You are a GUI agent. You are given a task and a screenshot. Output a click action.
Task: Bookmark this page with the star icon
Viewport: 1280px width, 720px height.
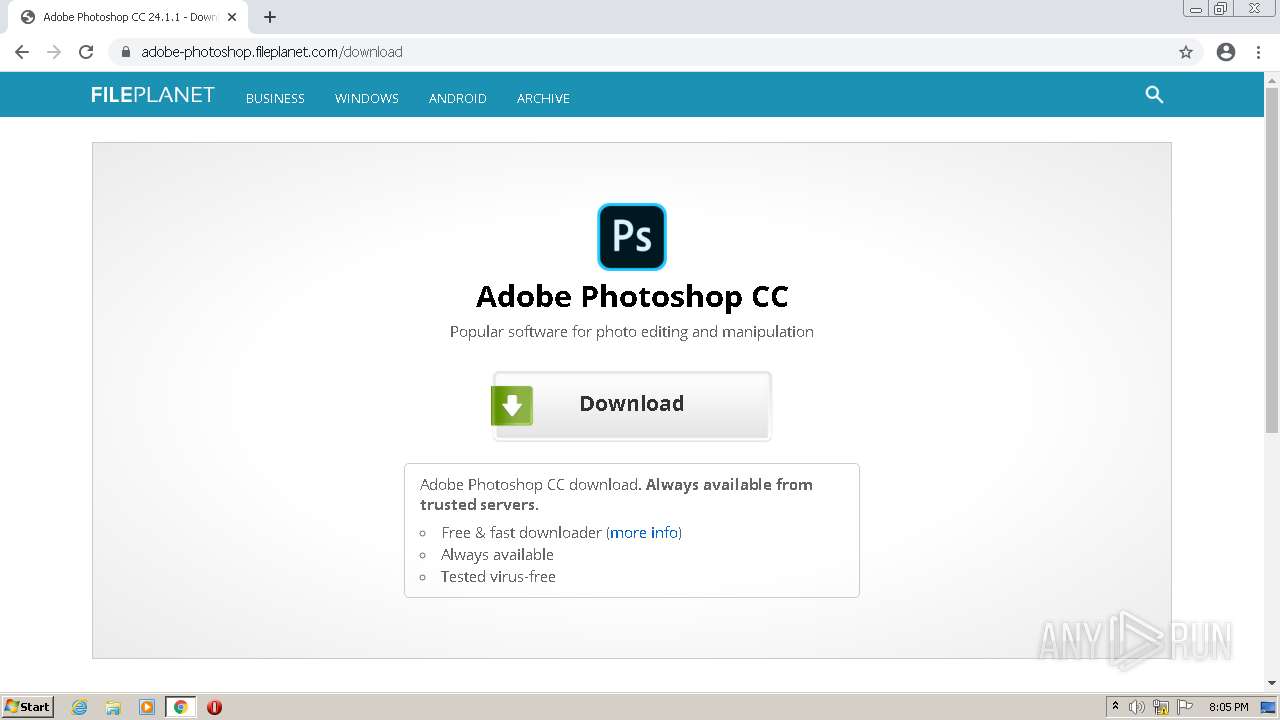click(1186, 52)
